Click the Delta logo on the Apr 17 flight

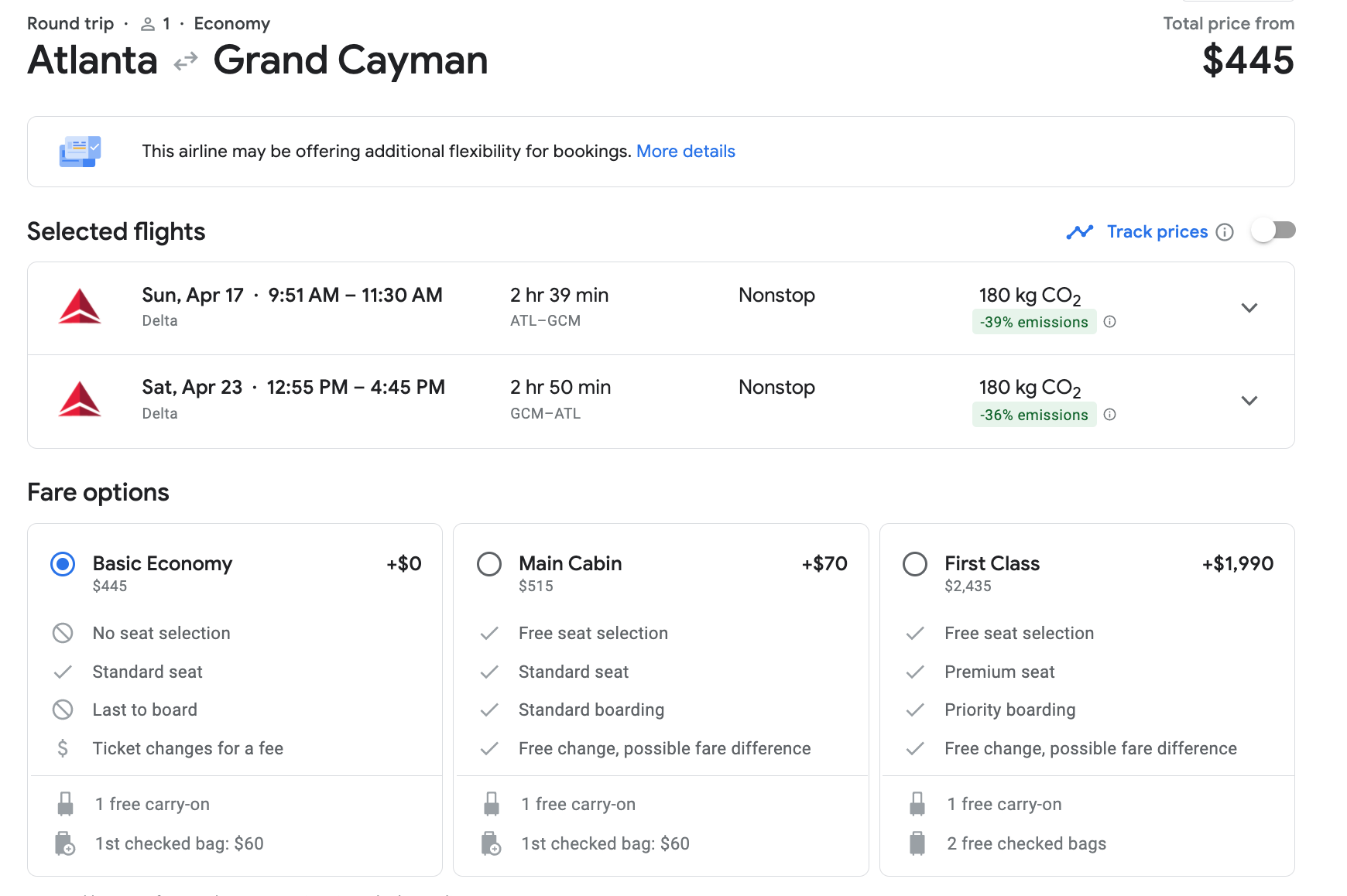click(x=80, y=306)
